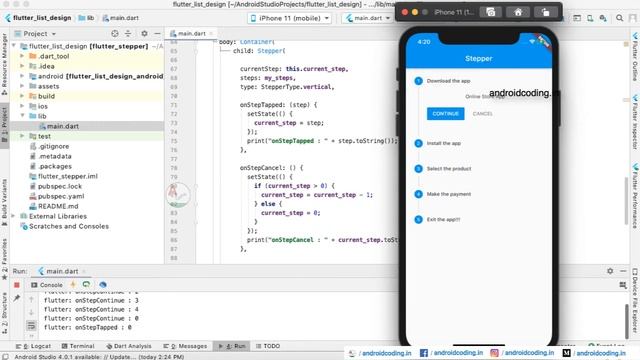Click the Run tool window tab at the bottom

(232, 346)
